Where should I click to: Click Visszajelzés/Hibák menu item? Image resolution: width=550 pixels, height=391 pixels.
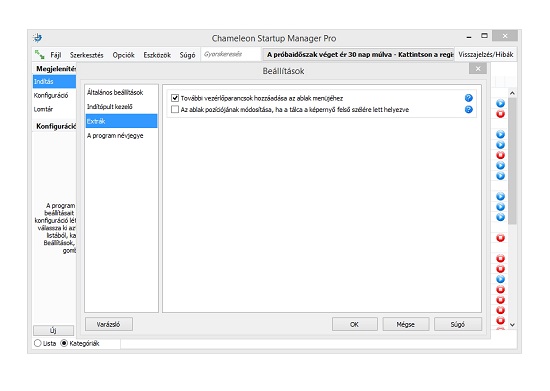tap(485, 54)
